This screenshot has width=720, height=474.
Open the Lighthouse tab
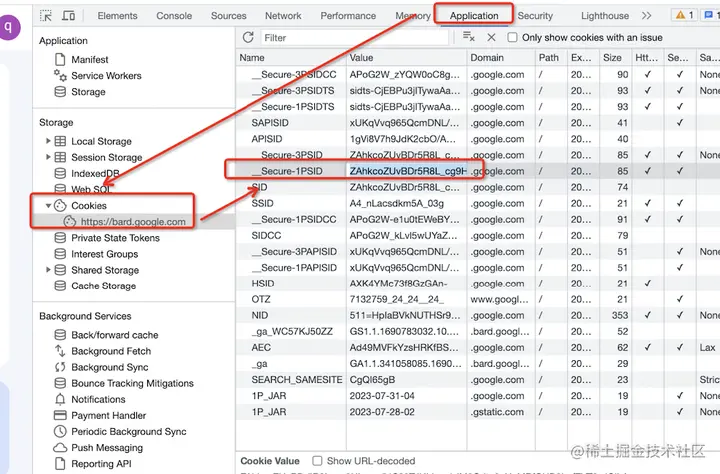tap(605, 16)
